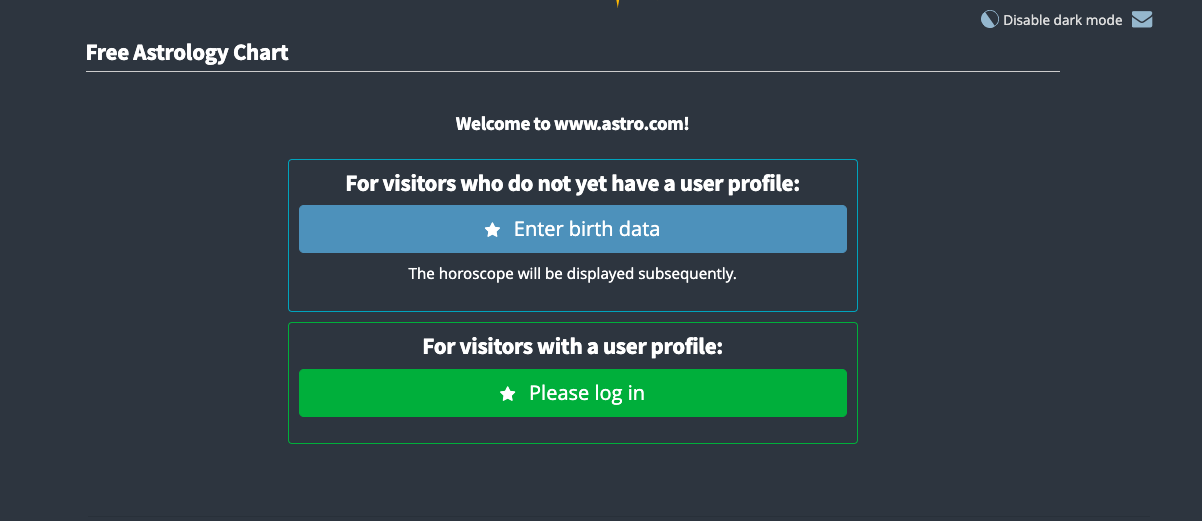Click the green-bordered login panel

coord(573,383)
